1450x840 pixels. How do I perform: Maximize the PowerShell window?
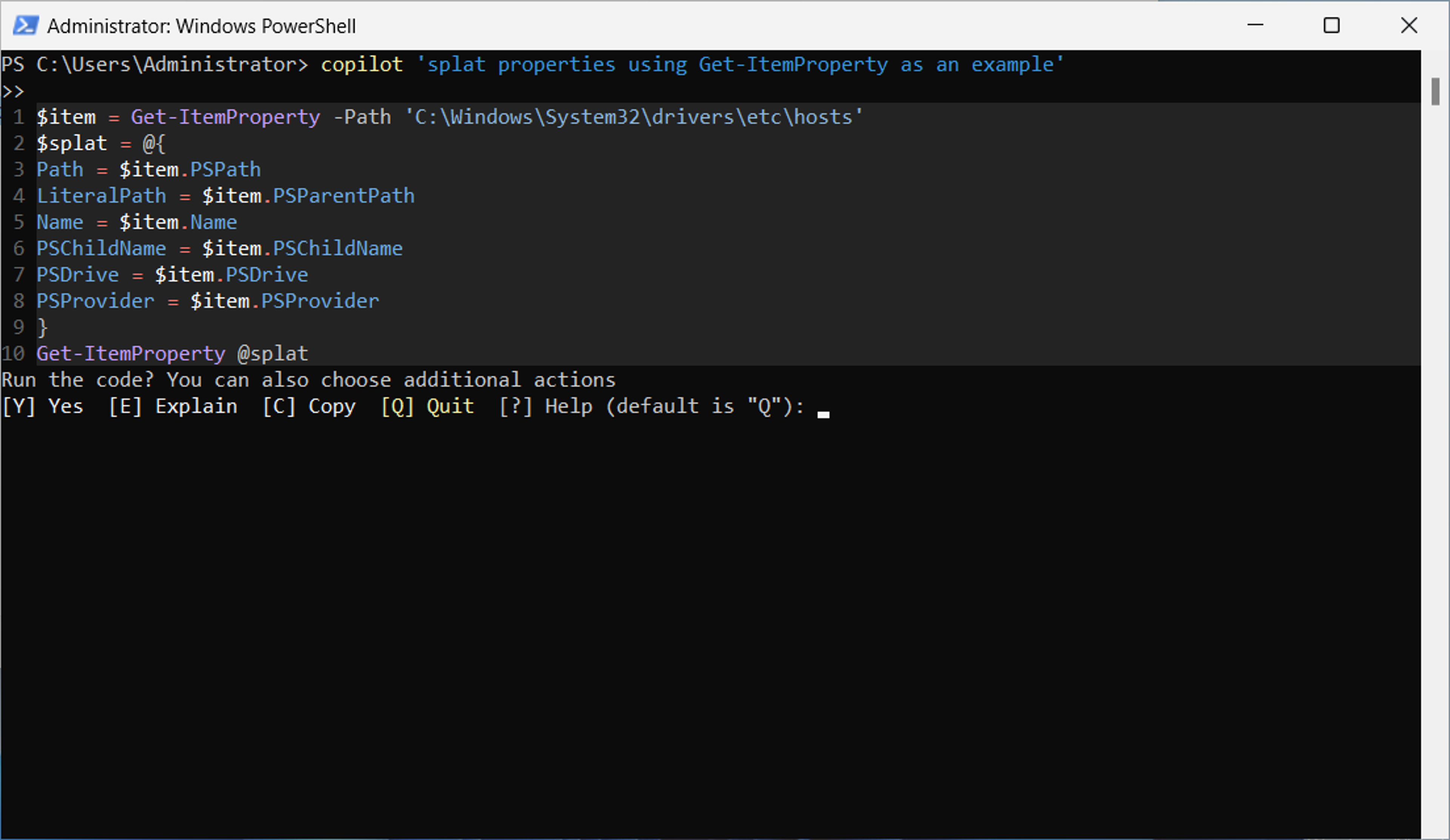pyautogui.click(x=1331, y=25)
